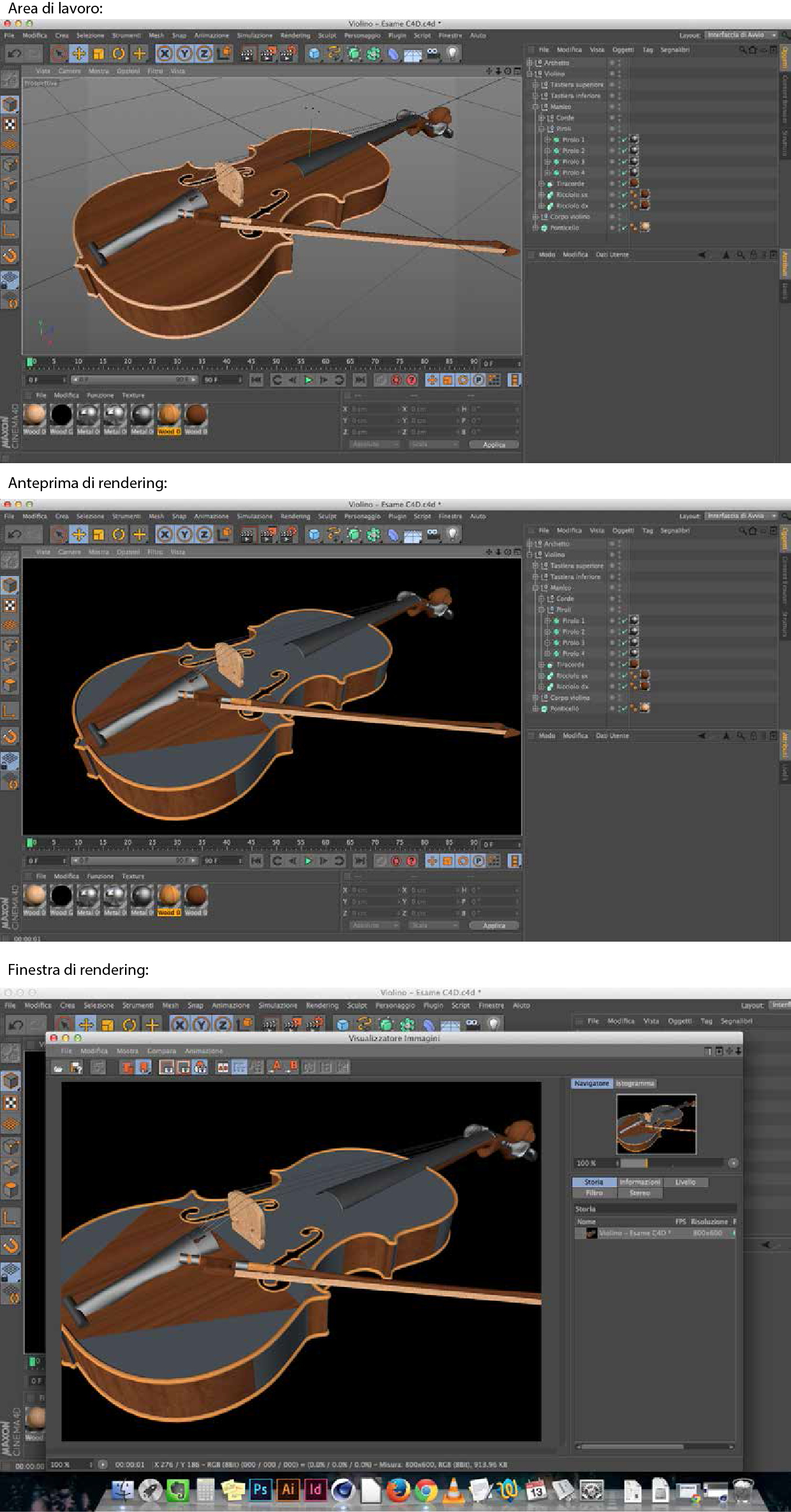Switch to Istogramma tab in Visualizzatore Immagini
The width and height of the screenshot is (791, 1512).
coord(635,1083)
